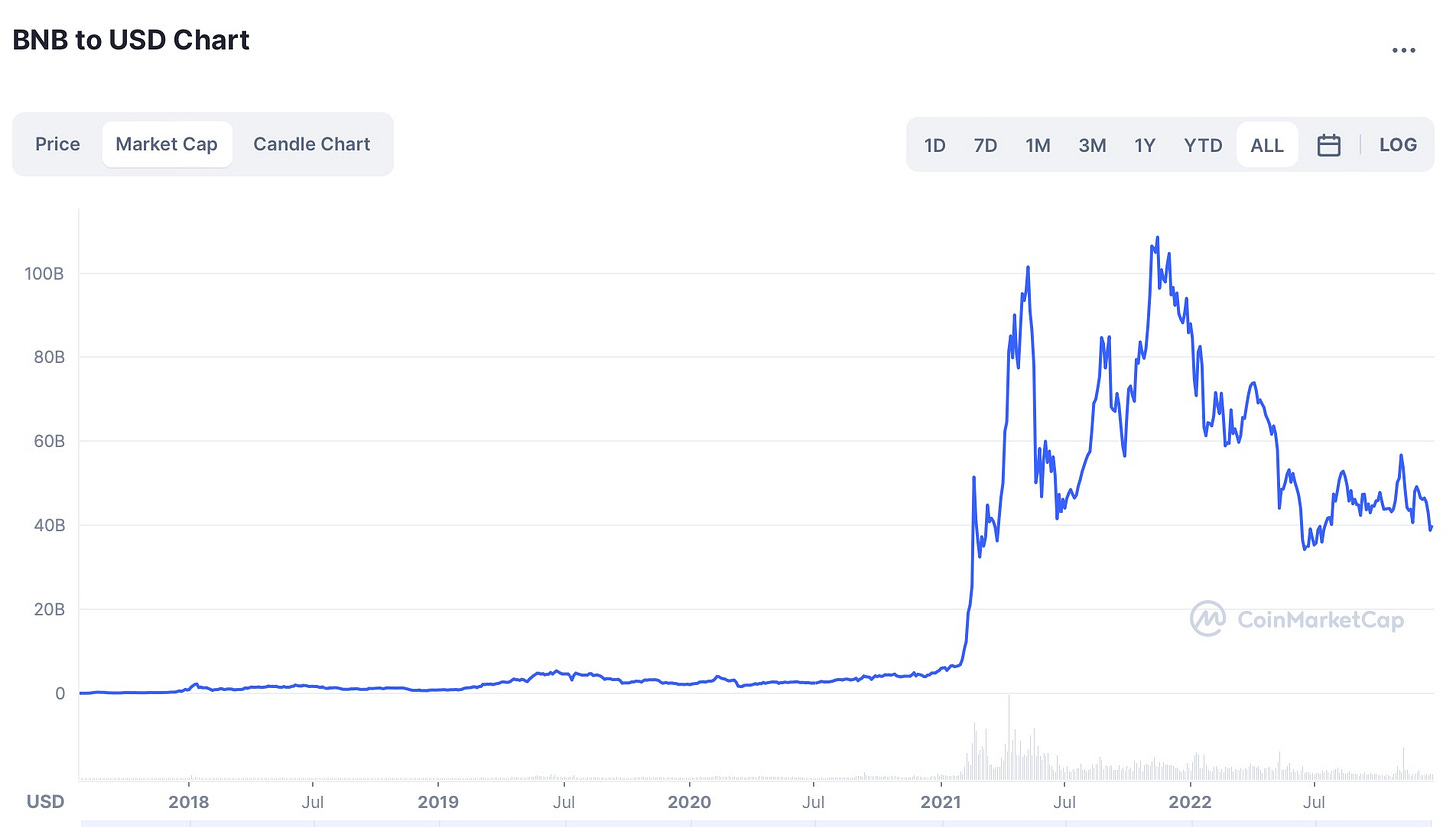Select the Market Cap tab
The height and width of the screenshot is (827, 1456).
[x=166, y=144]
